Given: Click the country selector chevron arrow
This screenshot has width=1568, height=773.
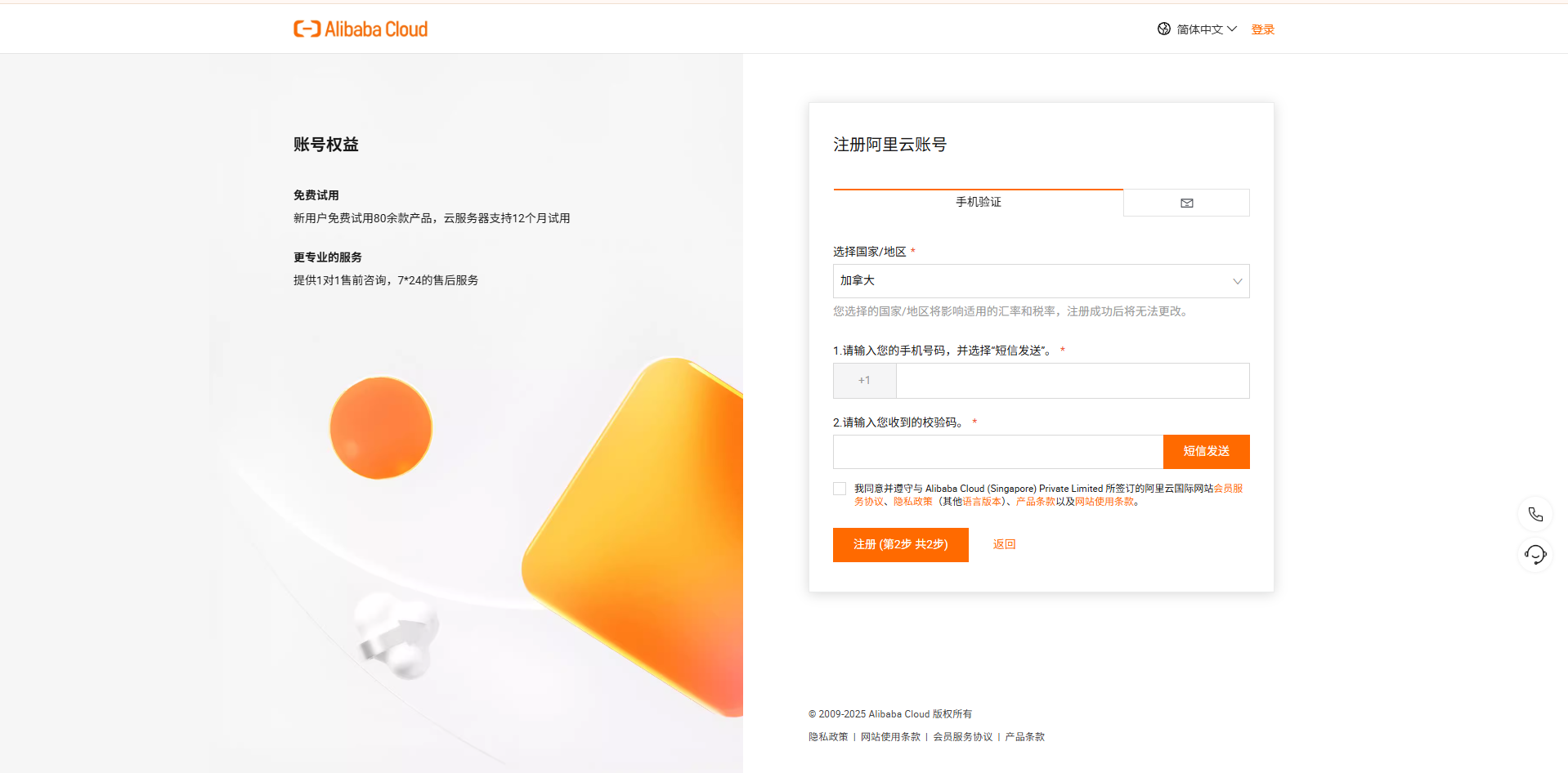Looking at the screenshot, I should (x=1237, y=281).
